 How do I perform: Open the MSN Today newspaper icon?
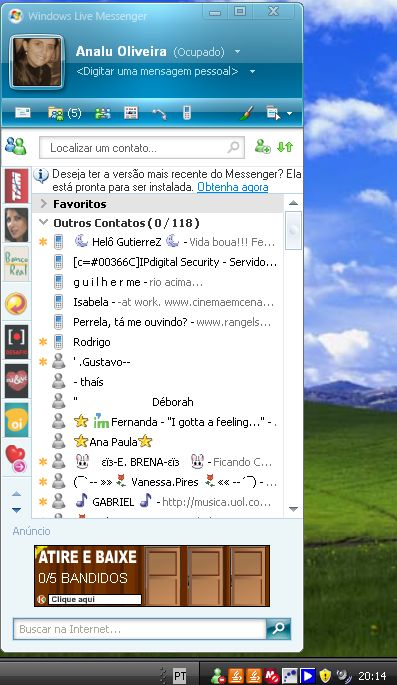131,113
